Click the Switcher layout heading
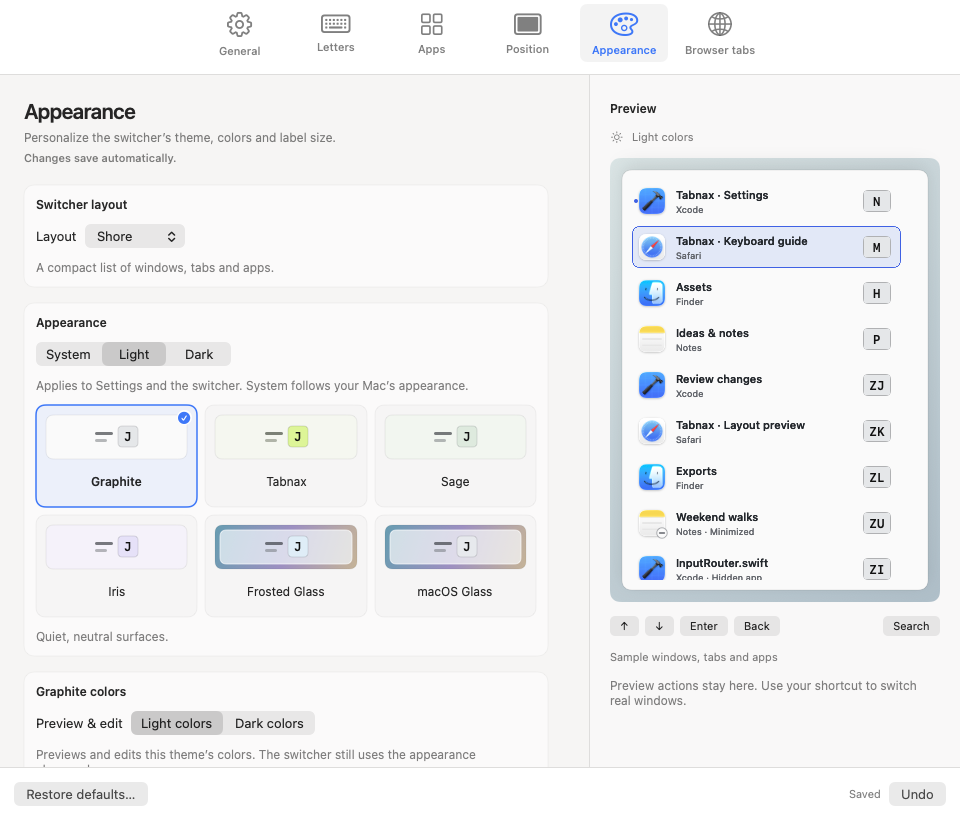This screenshot has height=820, width=960. pos(81,205)
